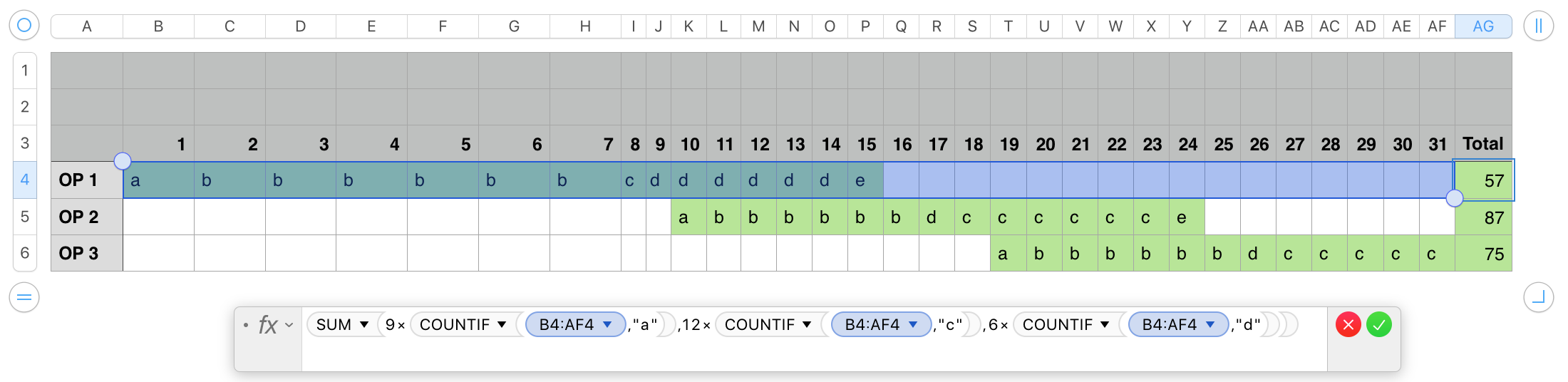Click the "c" token in formula
Image resolution: width=1568 pixels, height=382 pixels.
coord(950,325)
